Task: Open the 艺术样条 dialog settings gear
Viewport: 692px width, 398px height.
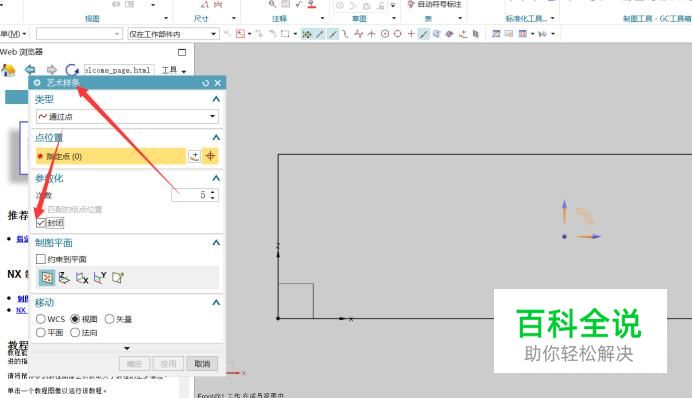Action: [37, 83]
